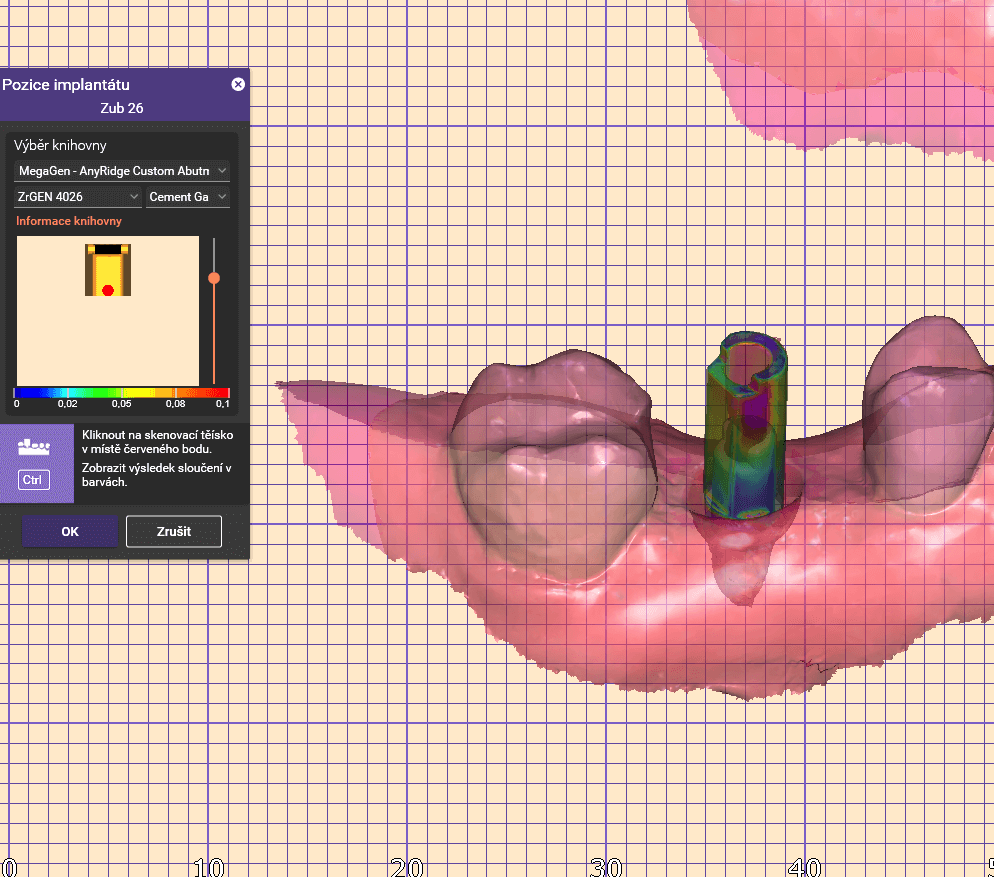
Task: Open the Cement Ga type dropdown
Action: click(187, 197)
